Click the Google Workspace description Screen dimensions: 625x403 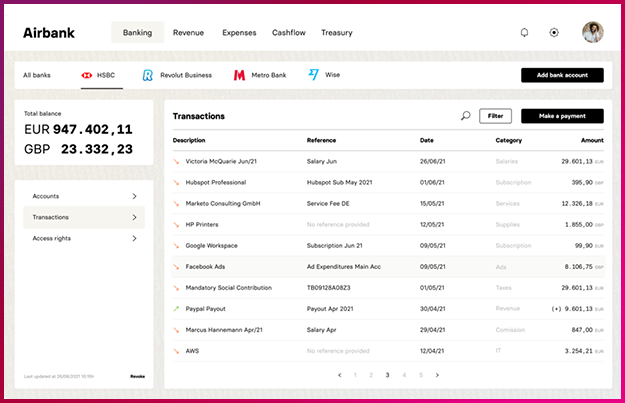coord(212,246)
